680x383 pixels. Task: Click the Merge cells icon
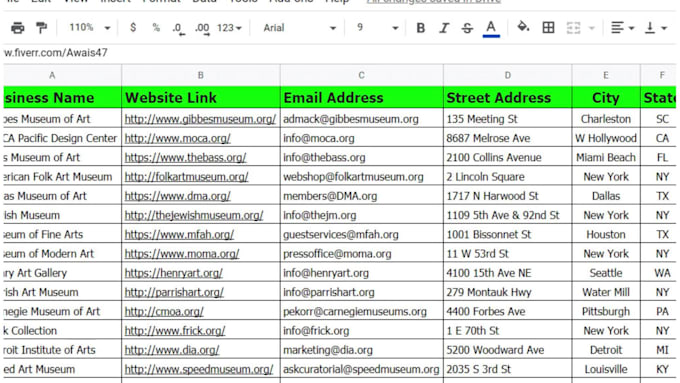(573, 28)
